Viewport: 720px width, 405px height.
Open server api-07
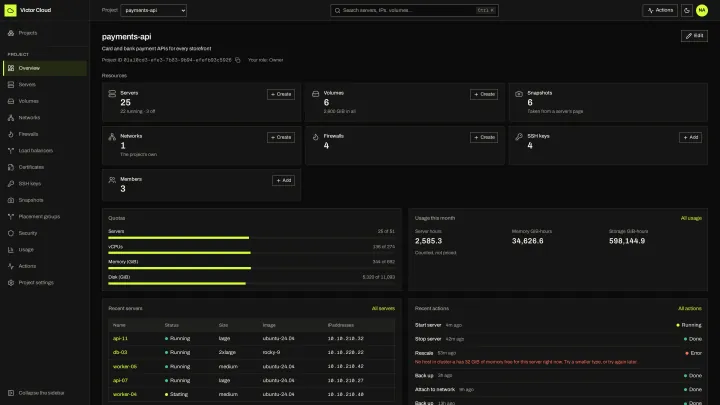[120, 381]
